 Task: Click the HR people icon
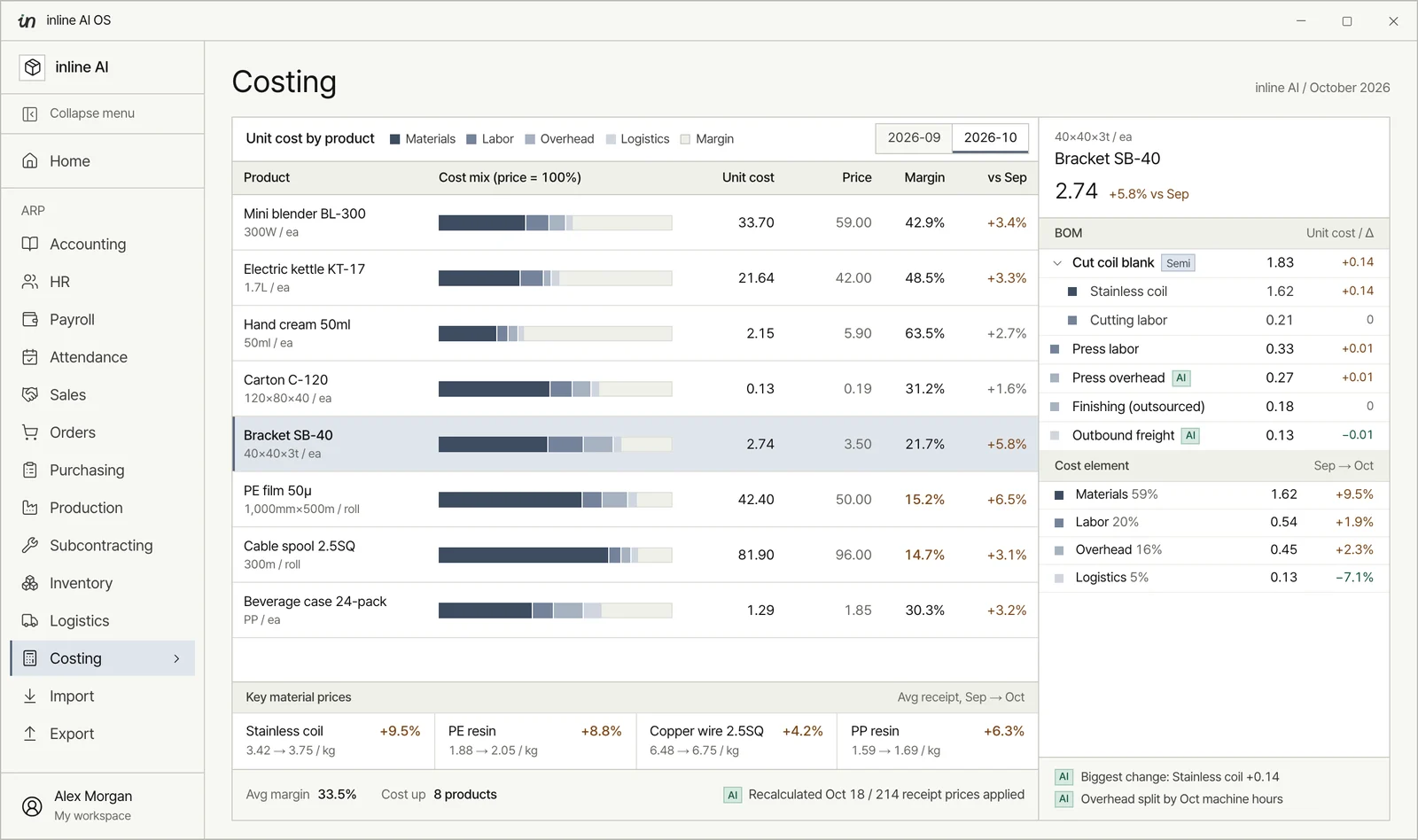pyautogui.click(x=30, y=282)
